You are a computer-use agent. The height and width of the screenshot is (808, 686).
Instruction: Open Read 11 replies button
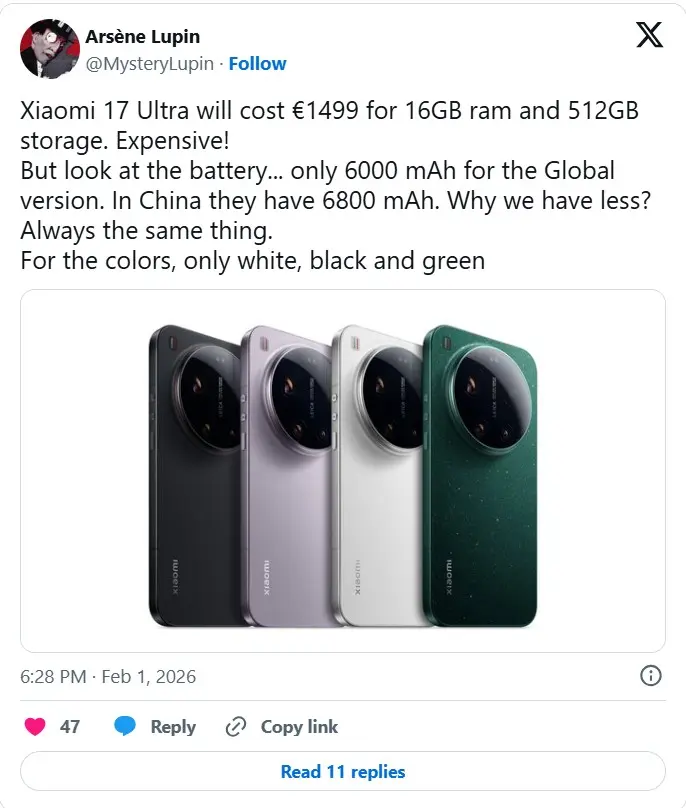tap(343, 771)
